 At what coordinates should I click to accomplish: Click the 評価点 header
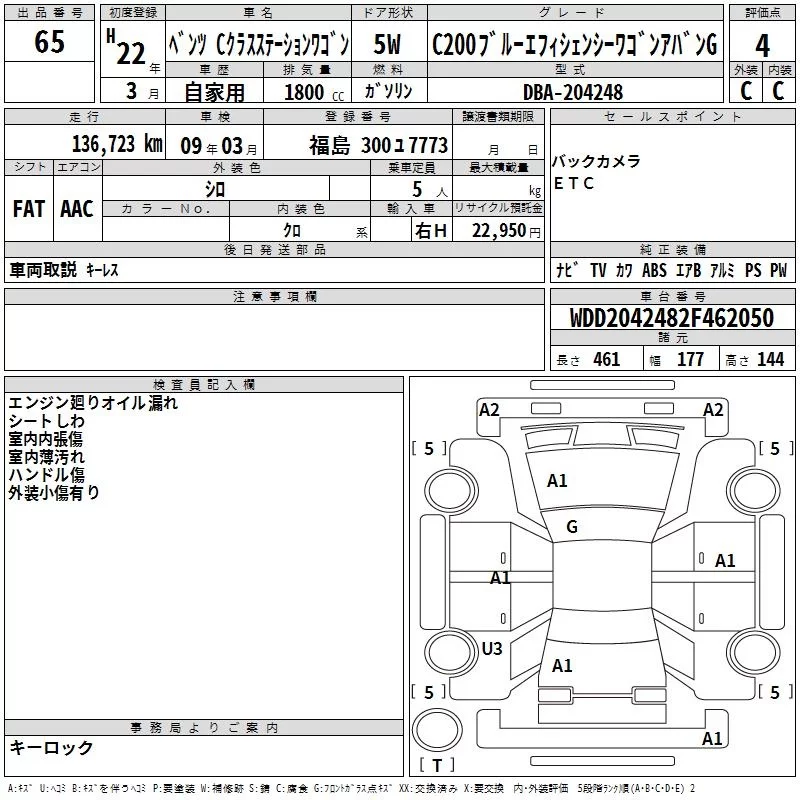[762, 13]
